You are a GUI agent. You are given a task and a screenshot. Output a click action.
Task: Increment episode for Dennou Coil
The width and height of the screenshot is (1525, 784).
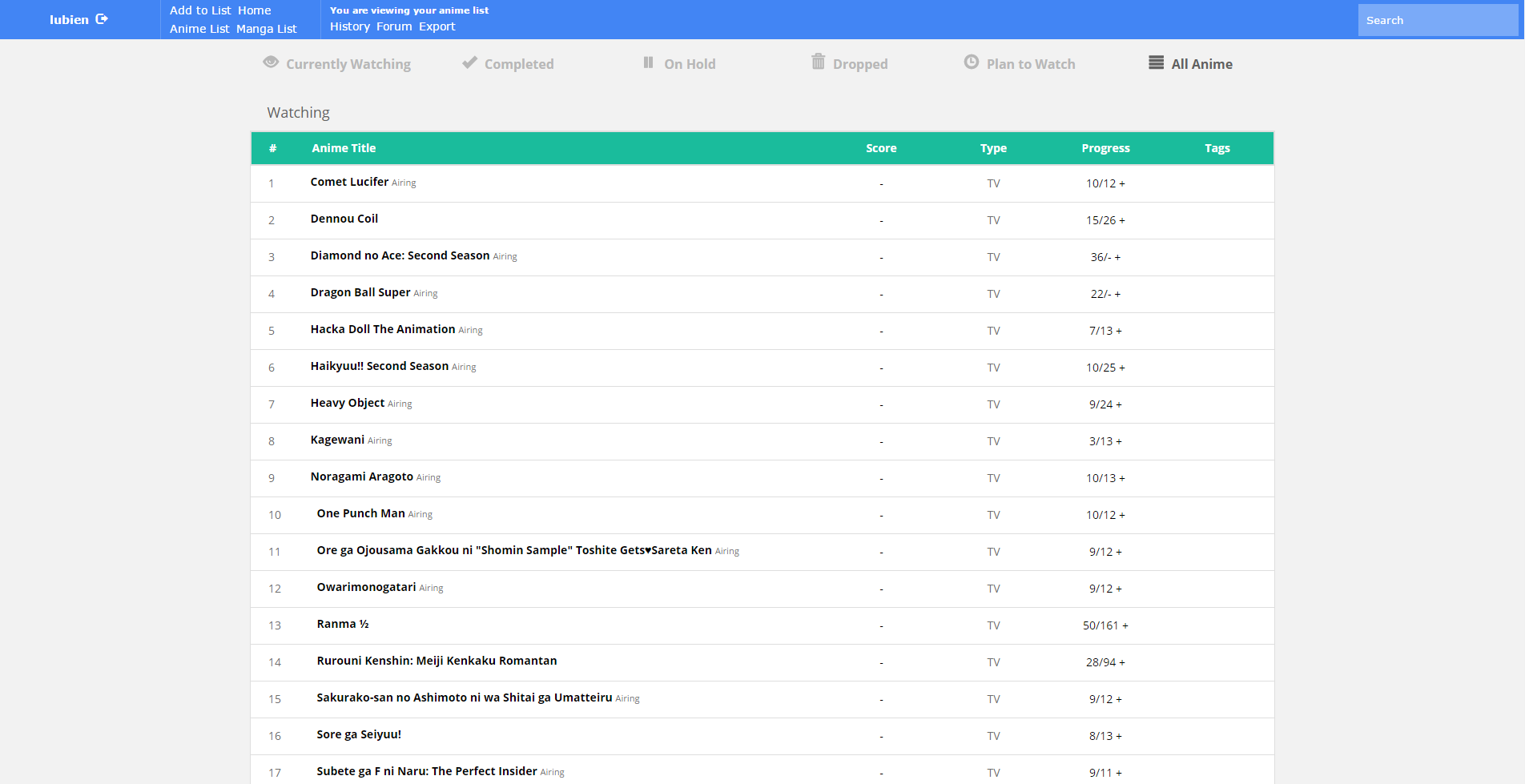coord(1122,220)
